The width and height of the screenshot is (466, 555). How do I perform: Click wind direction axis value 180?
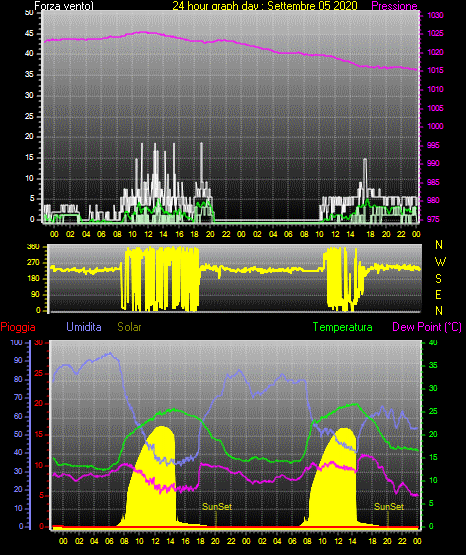pos(33,279)
